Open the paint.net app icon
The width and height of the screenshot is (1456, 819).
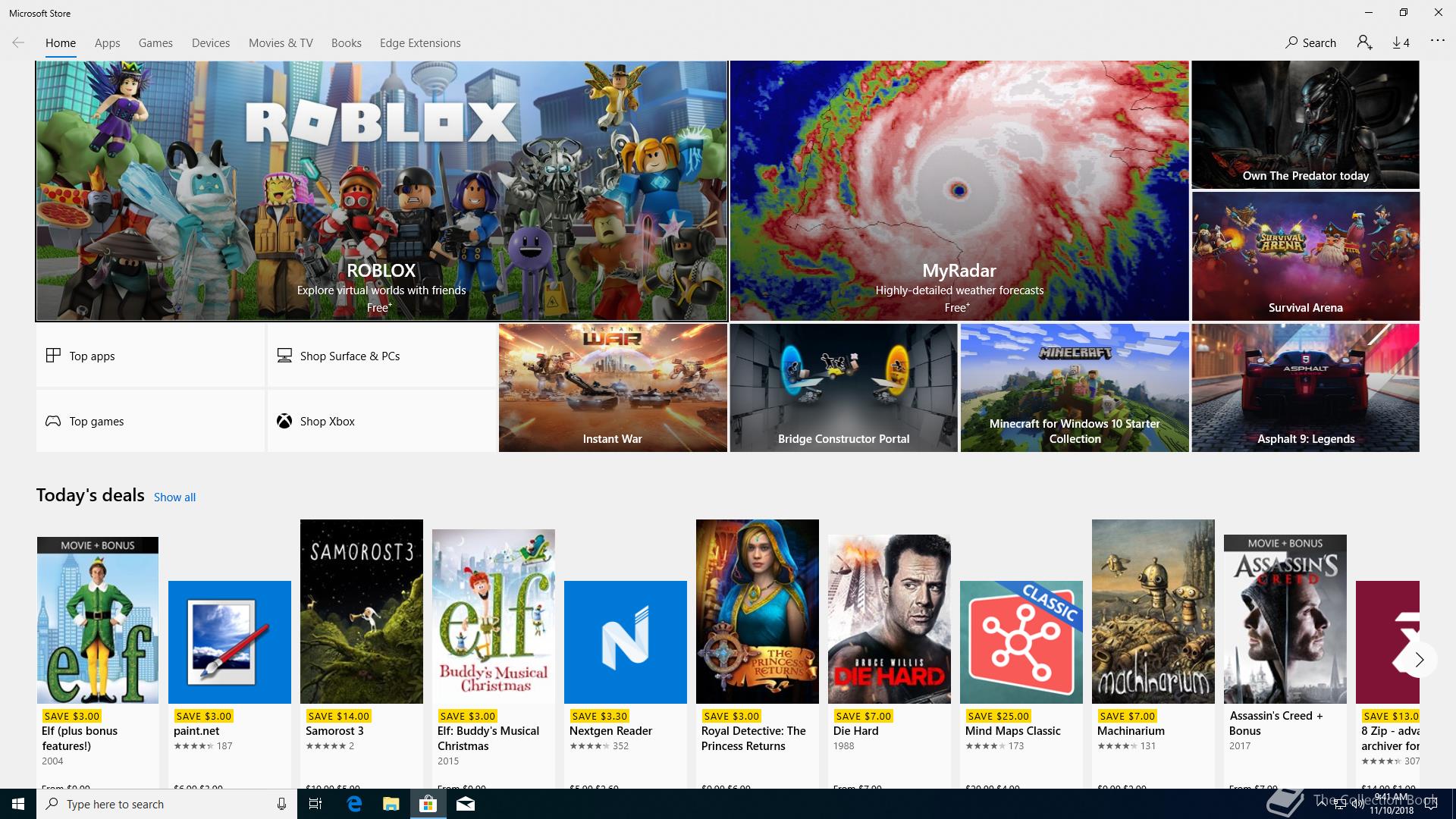point(230,642)
